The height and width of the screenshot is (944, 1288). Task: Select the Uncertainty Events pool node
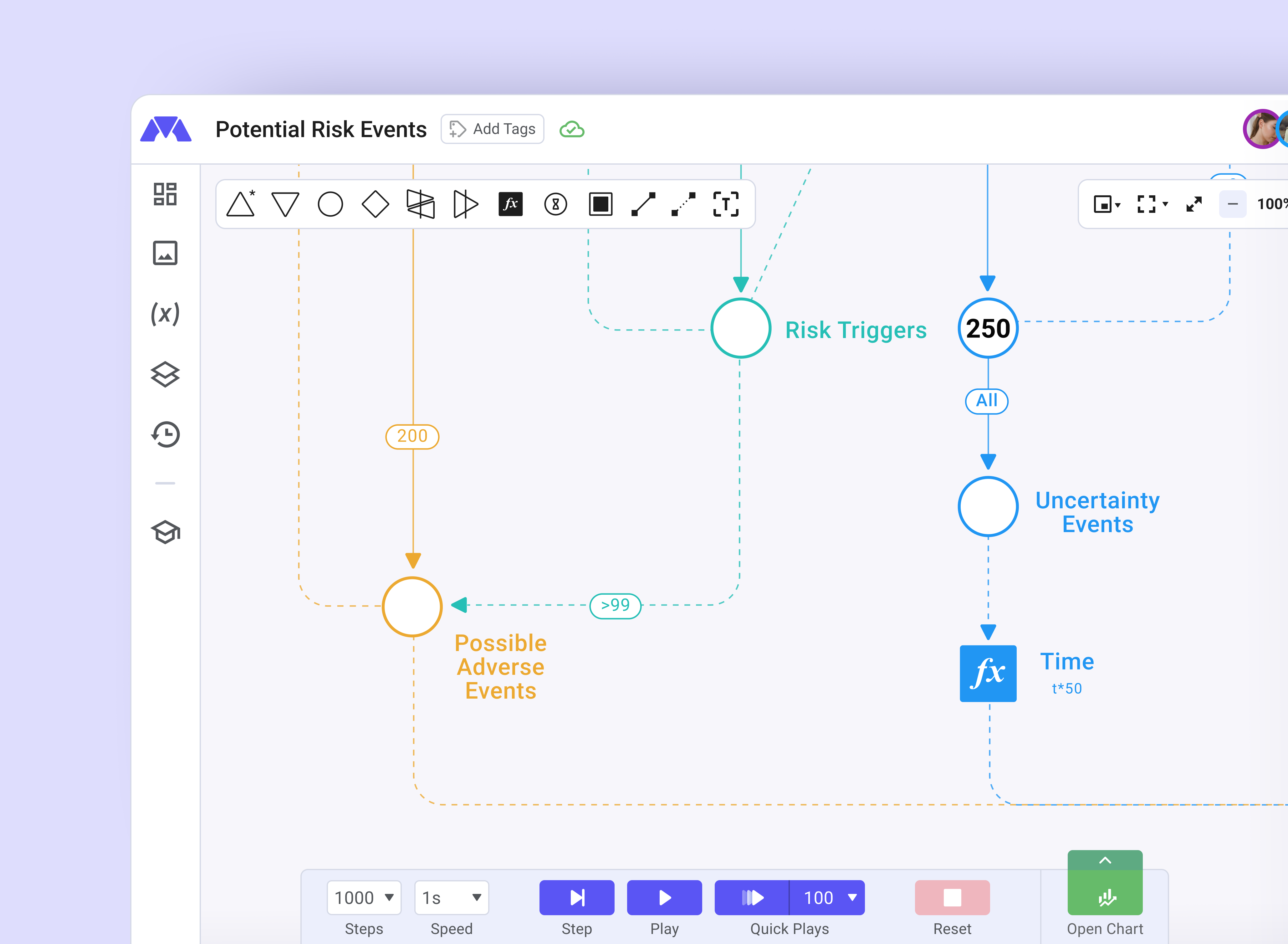point(988,506)
